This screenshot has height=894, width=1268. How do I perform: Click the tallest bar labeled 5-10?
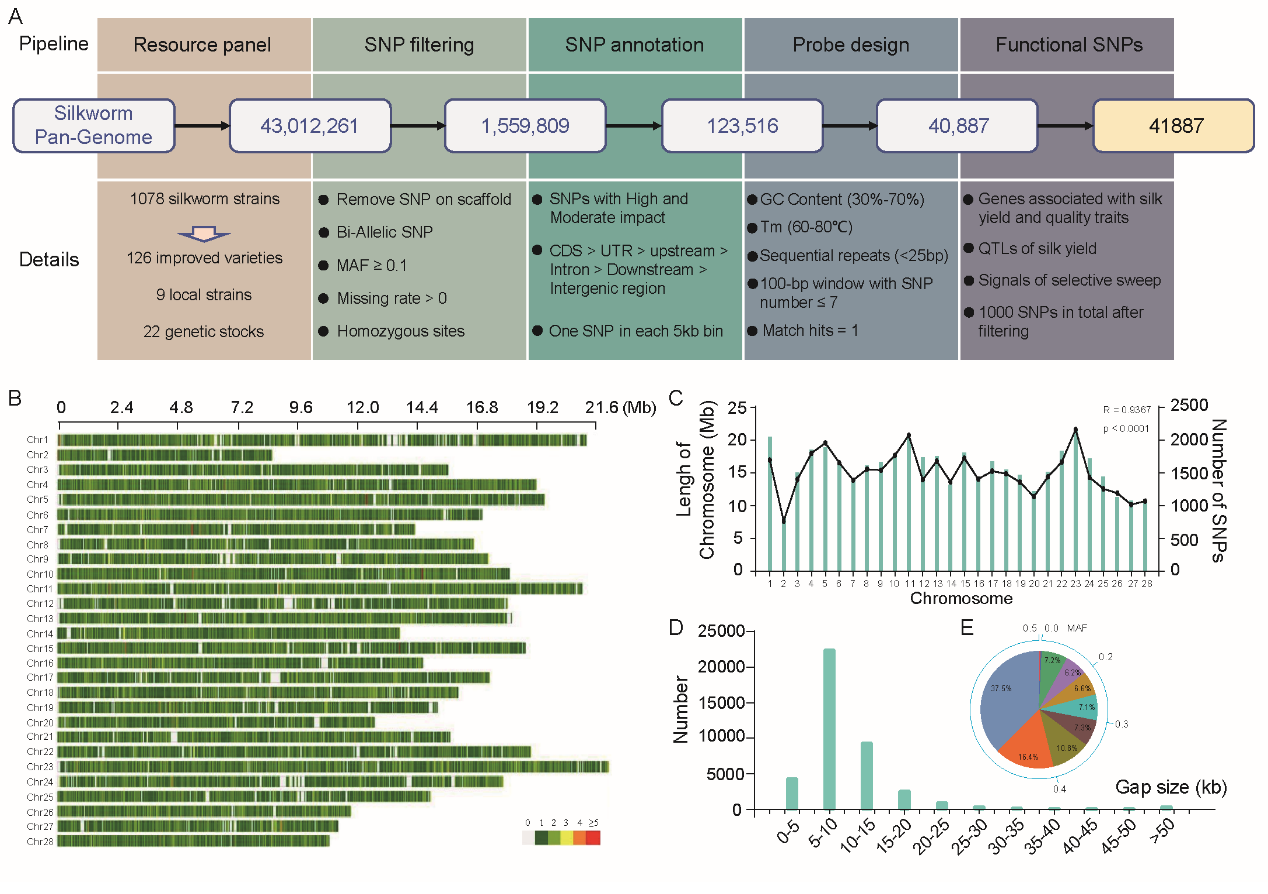pos(829,728)
